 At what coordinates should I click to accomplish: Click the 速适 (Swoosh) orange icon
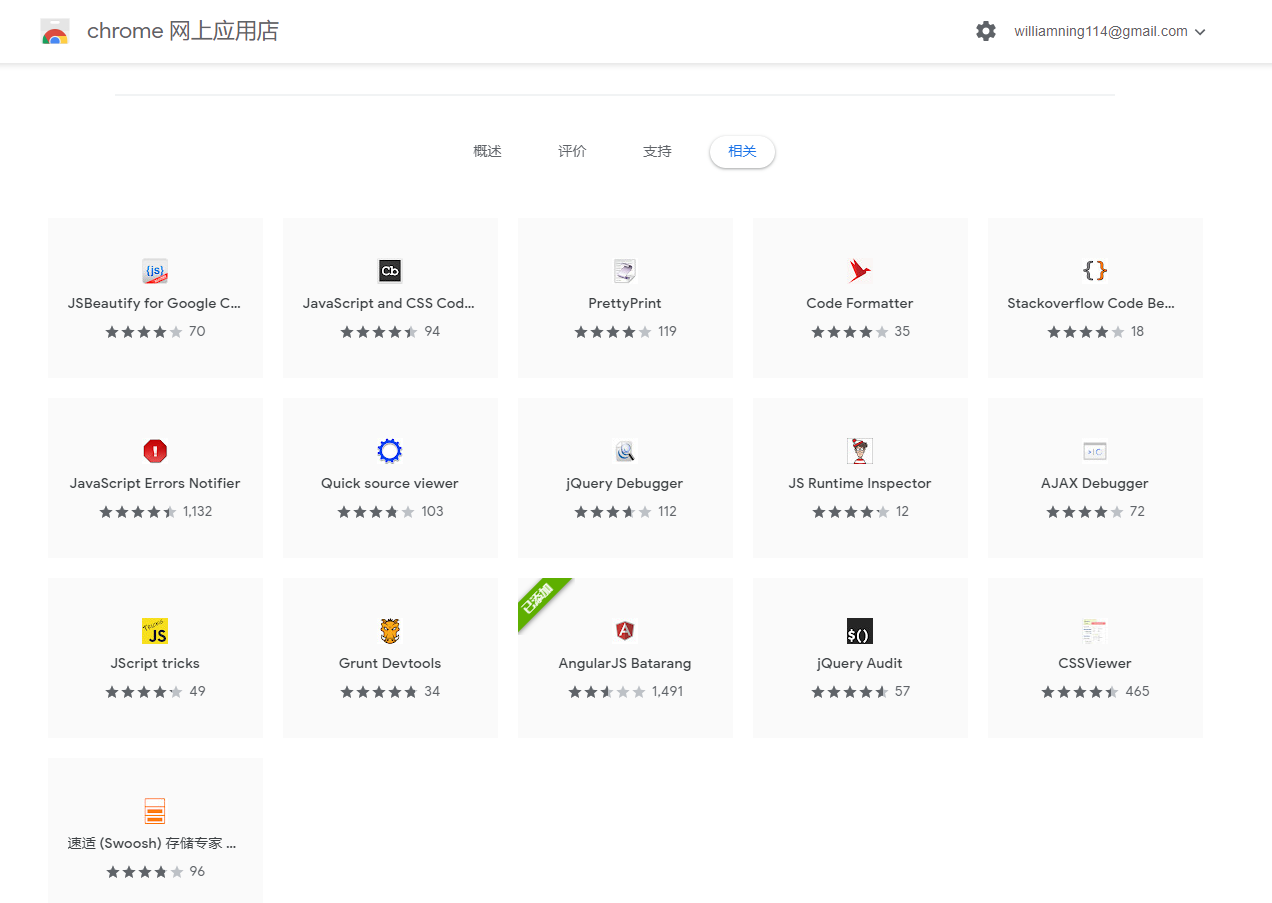point(155,811)
